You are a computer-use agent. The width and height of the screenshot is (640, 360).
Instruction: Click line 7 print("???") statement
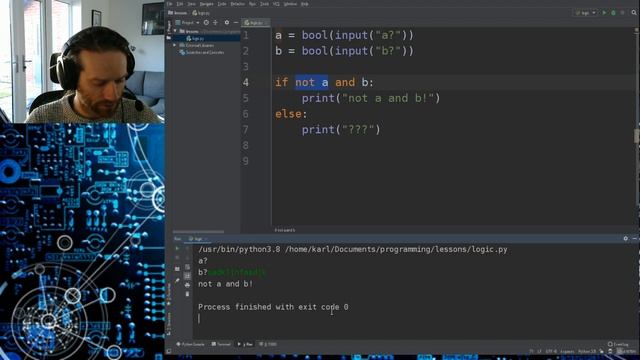point(341,129)
